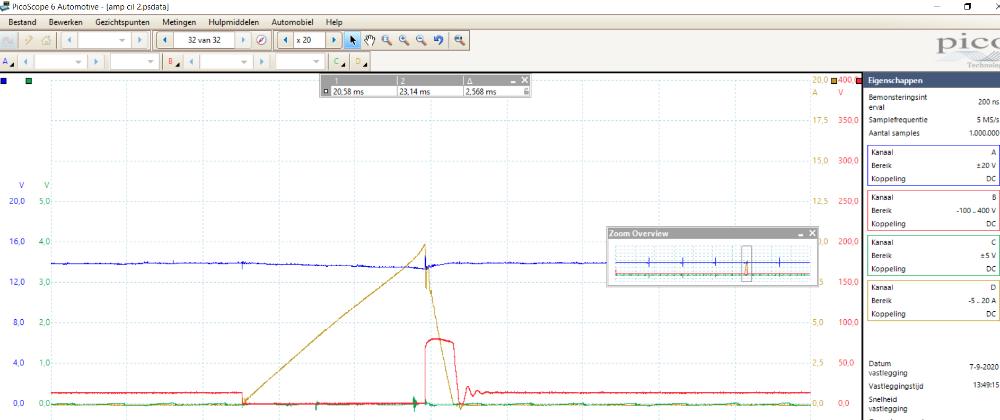This screenshot has height=420, width=1000.
Task: Toggle the ruler legend lock icon
Action: (x=526, y=91)
